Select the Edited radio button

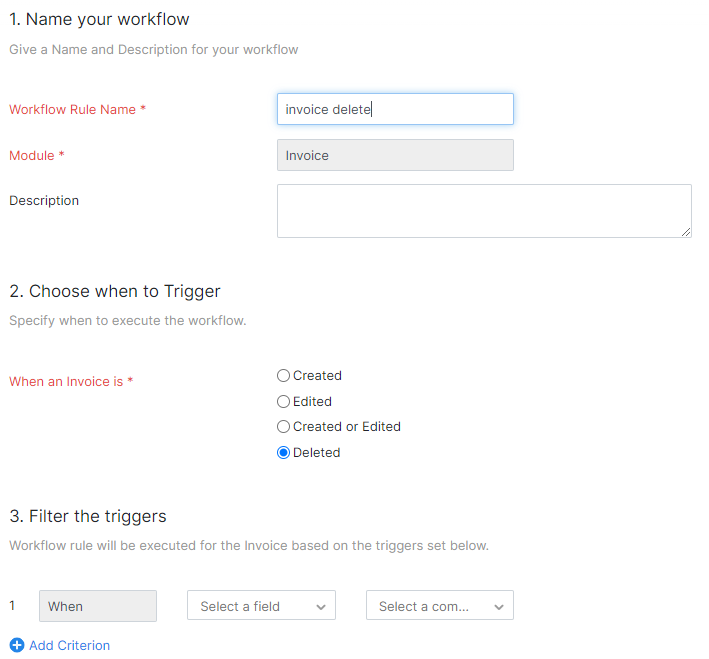[x=284, y=401]
